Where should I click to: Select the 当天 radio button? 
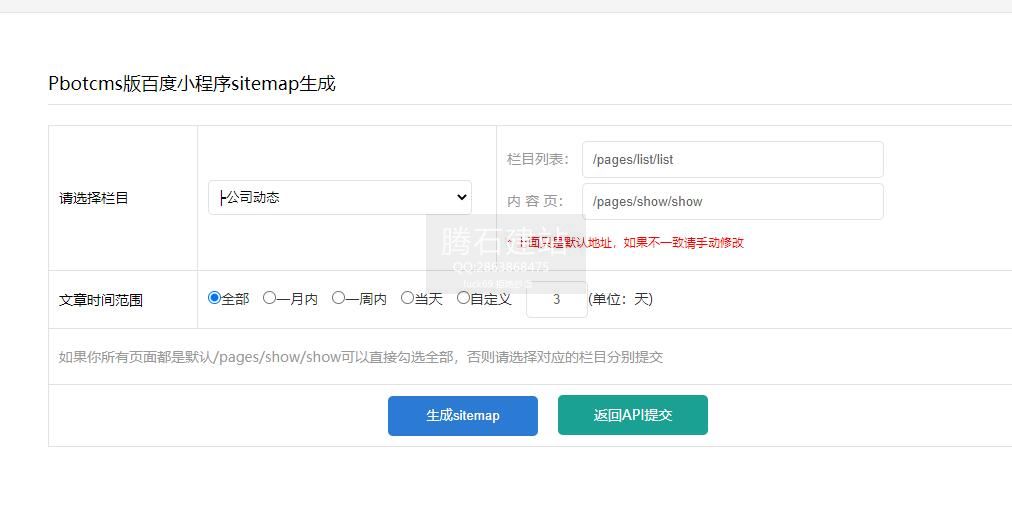pos(407,298)
